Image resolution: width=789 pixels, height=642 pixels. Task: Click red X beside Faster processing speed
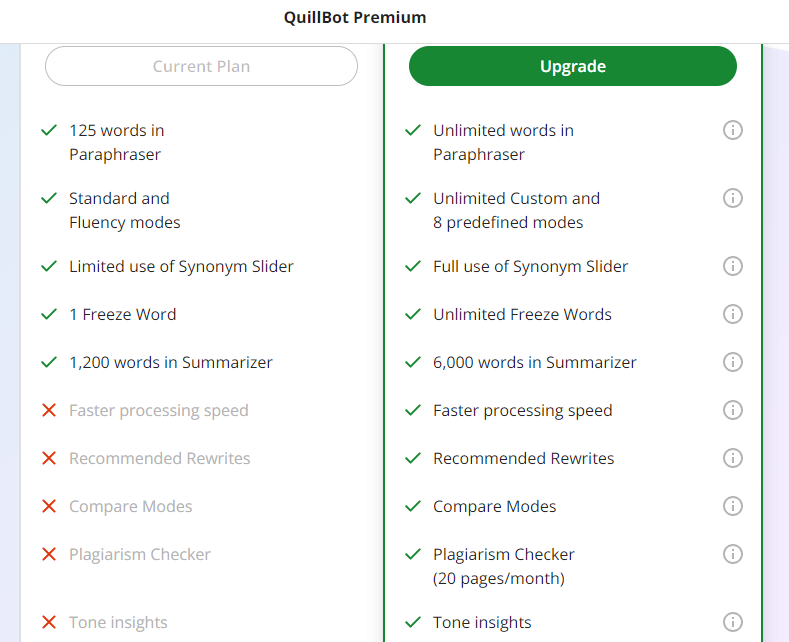point(49,411)
